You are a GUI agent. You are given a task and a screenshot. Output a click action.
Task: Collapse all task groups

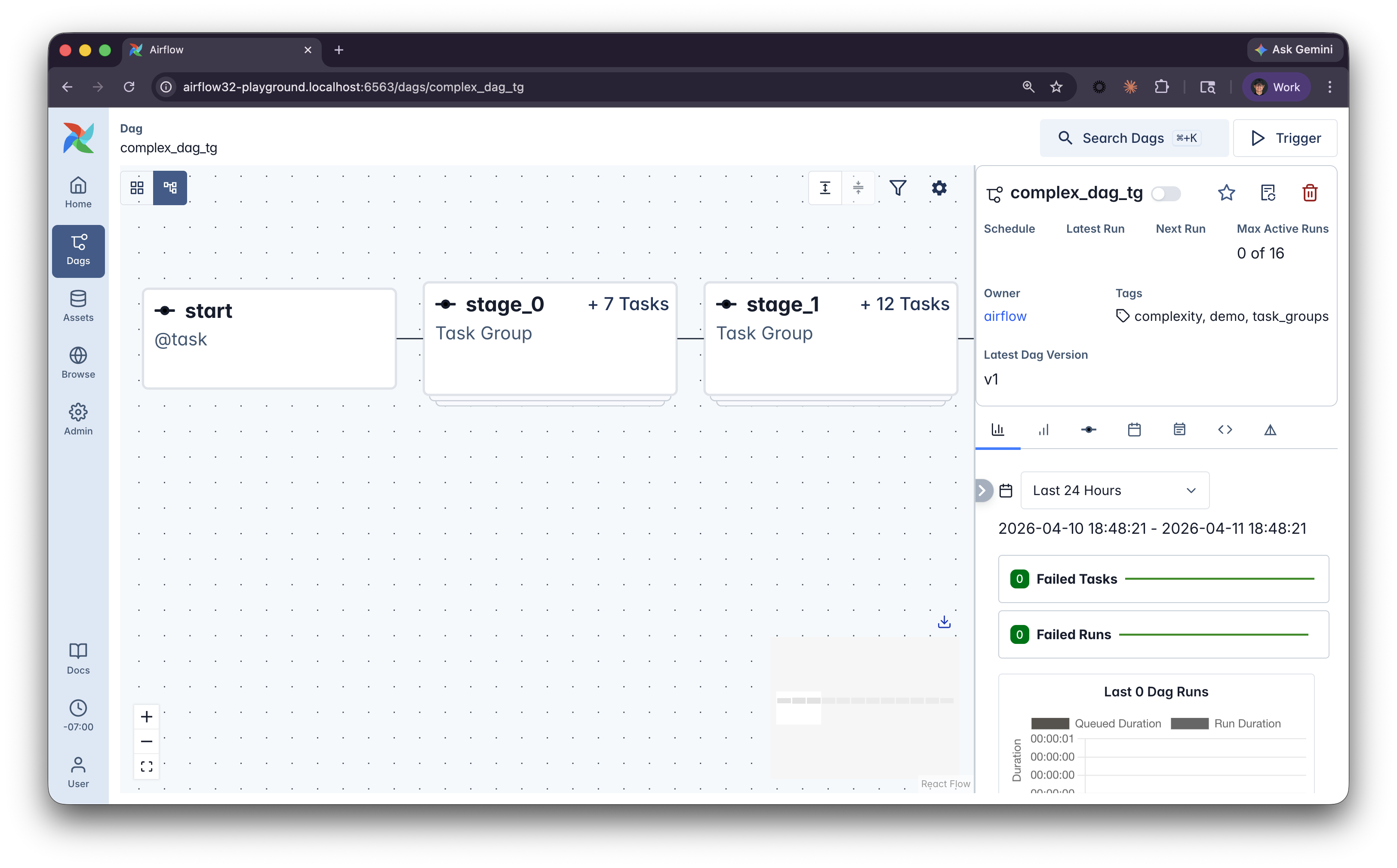click(x=858, y=188)
